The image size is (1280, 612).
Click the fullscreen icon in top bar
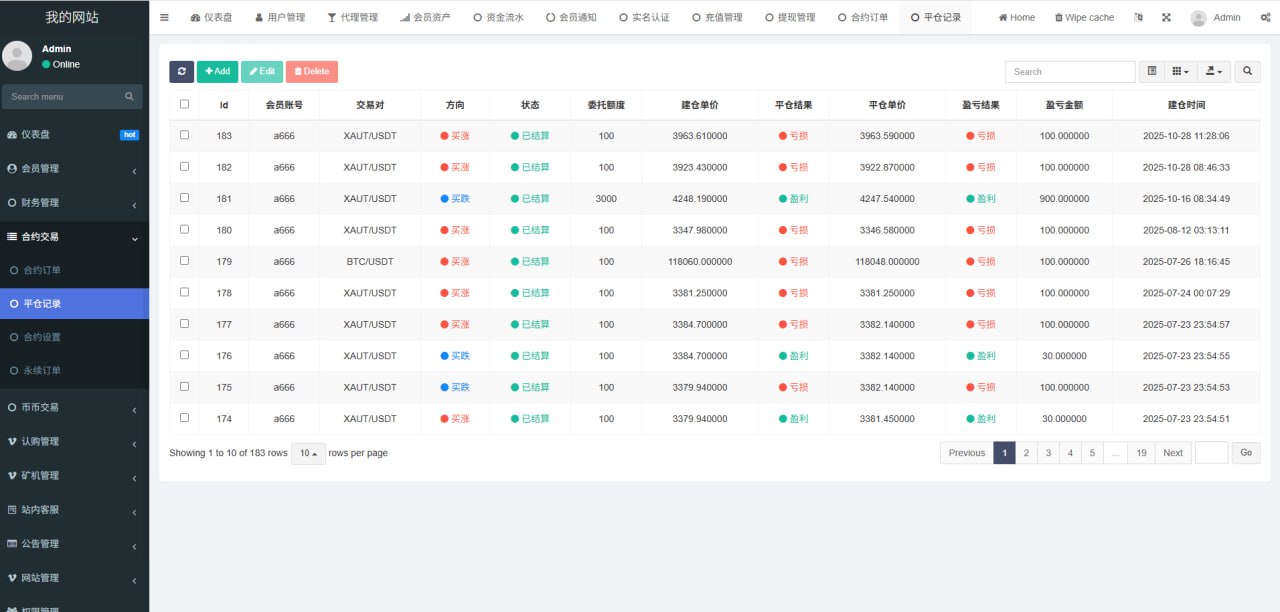(x=1166, y=17)
